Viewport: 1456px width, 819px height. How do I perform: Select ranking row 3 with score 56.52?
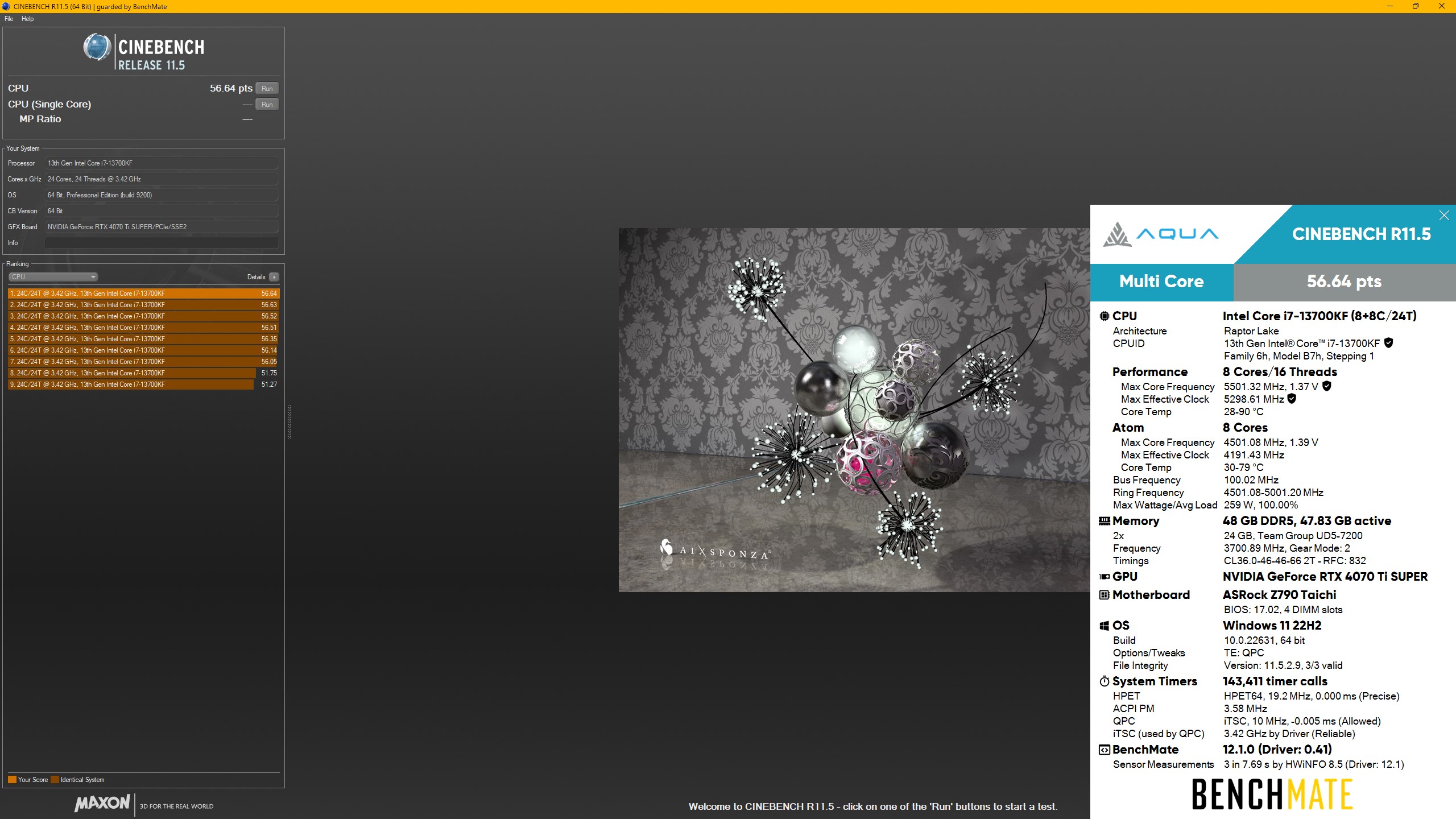143,316
